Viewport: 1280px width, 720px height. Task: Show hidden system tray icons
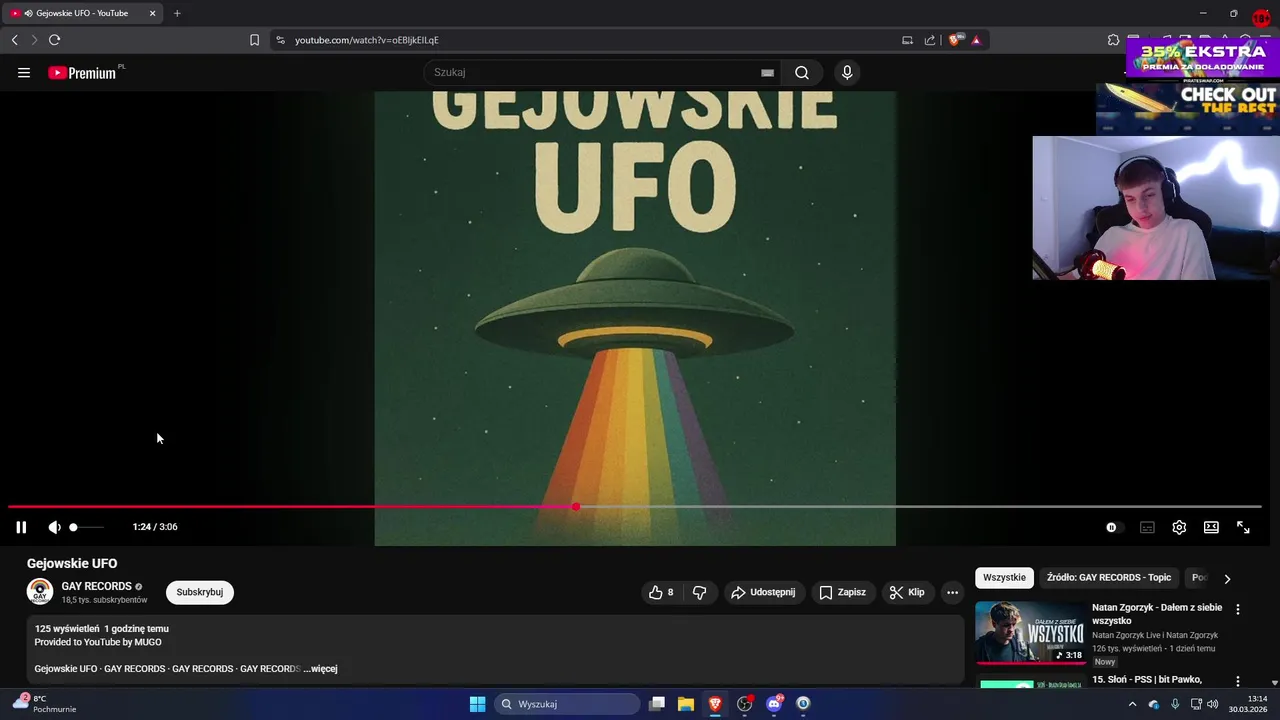pyautogui.click(x=1132, y=704)
